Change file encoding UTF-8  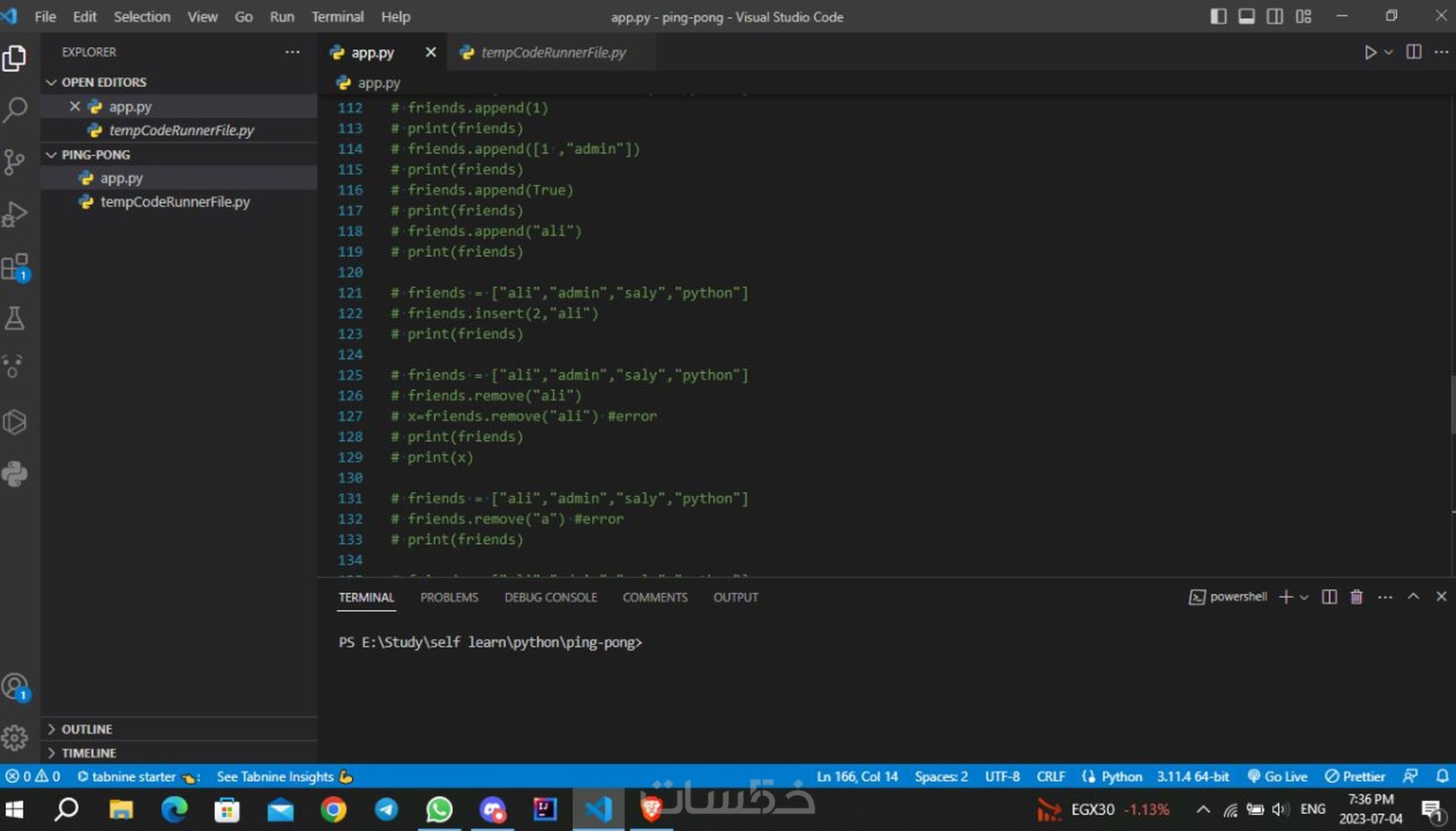click(x=1002, y=776)
